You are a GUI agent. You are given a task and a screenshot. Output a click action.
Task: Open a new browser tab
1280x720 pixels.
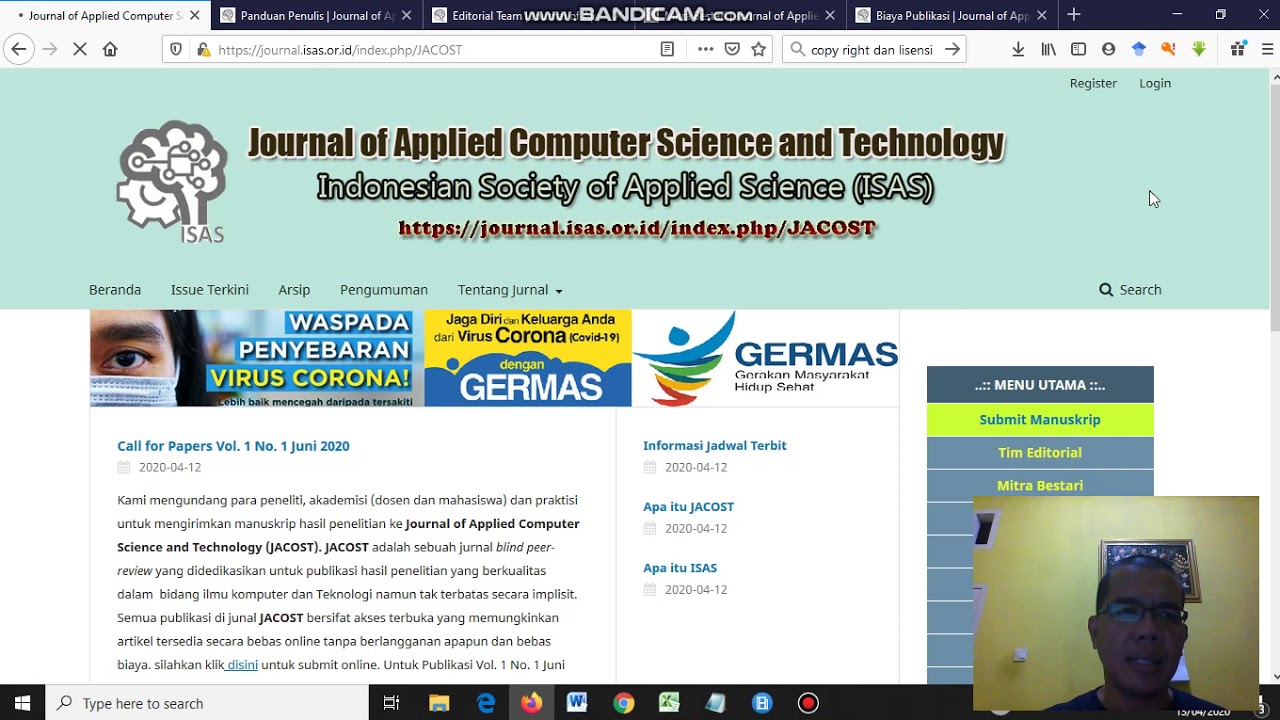[1074, 15]
